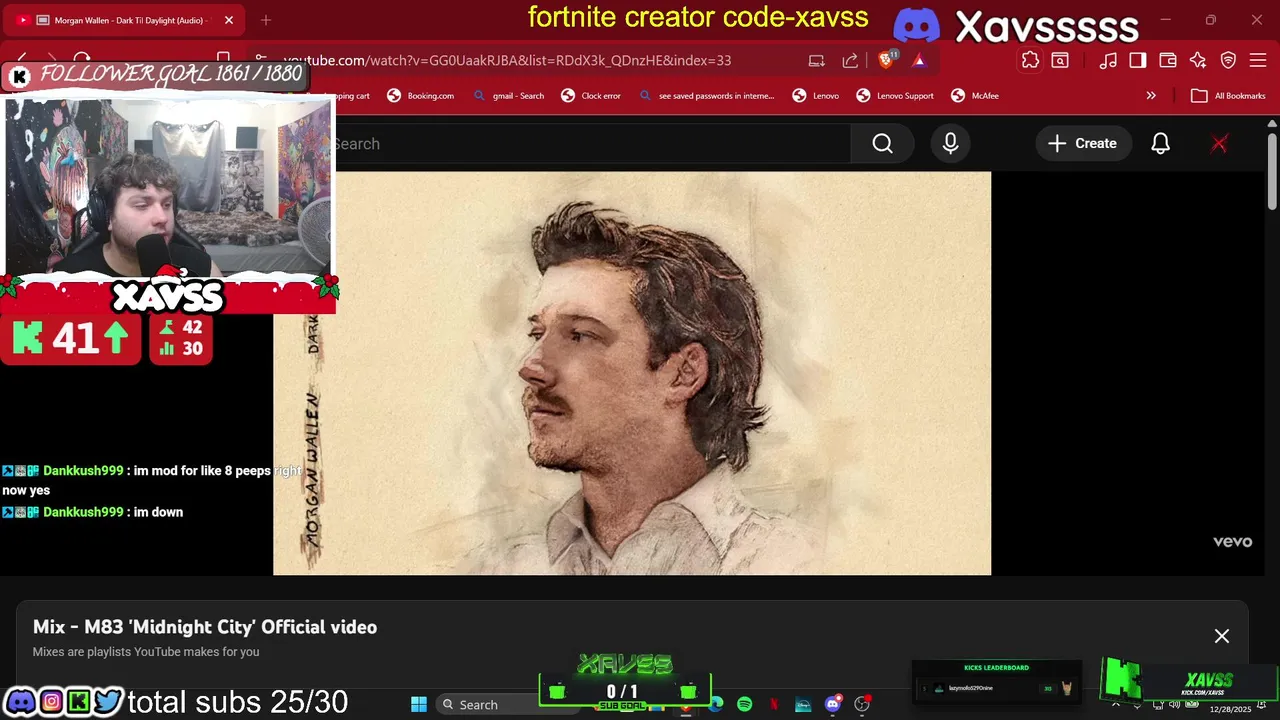Start voice search with microphone icon
This screenshot has height=720, width=1280.
pyautogui.click(x=950, y=144)
